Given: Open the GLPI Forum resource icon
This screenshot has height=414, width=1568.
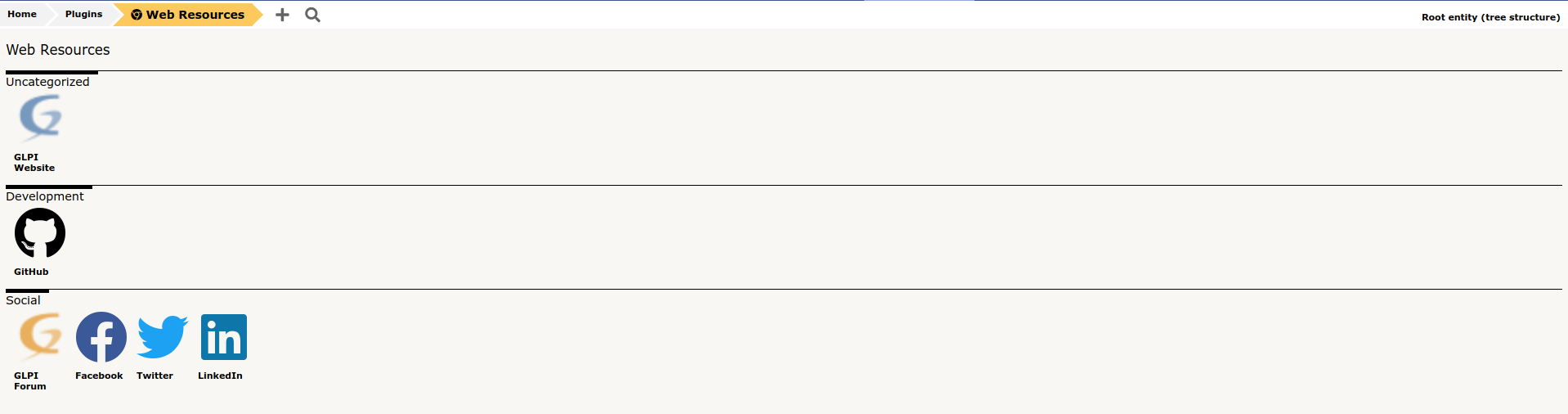Looking at the screenshot, I should pos(40,337).
